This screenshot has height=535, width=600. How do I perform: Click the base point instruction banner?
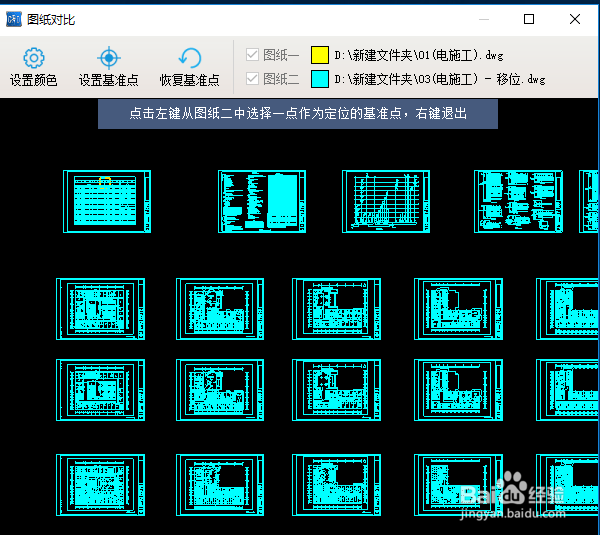tap(298, 114)
